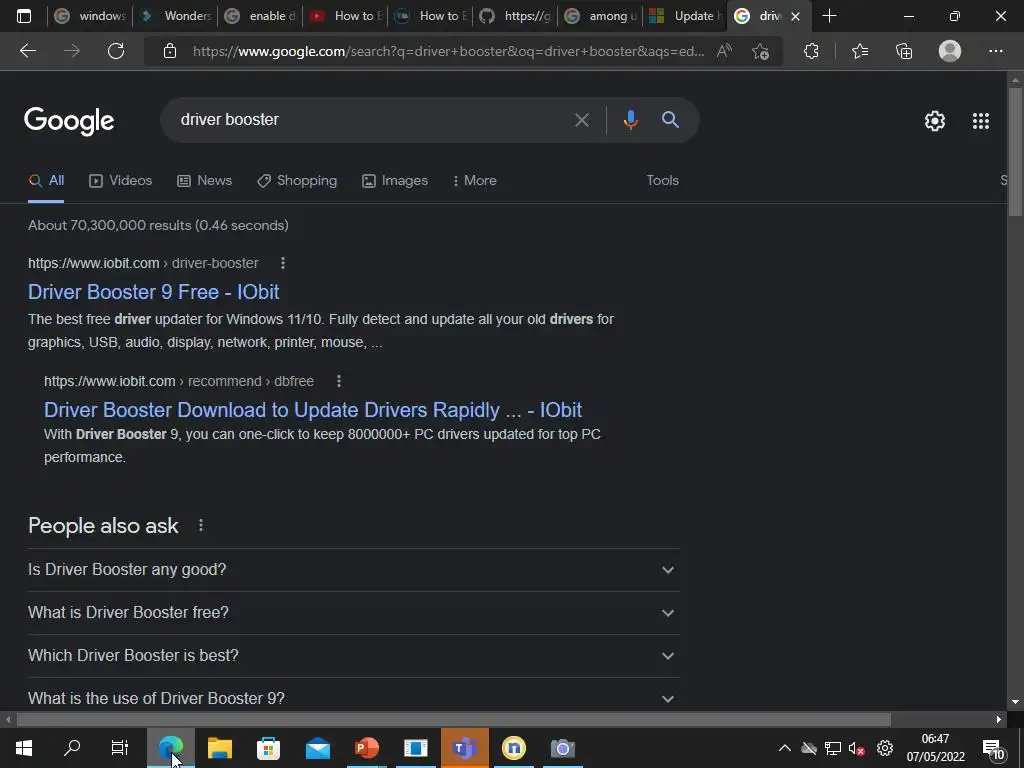
Task: Open the Tools search options button
Action: (662, 181)
